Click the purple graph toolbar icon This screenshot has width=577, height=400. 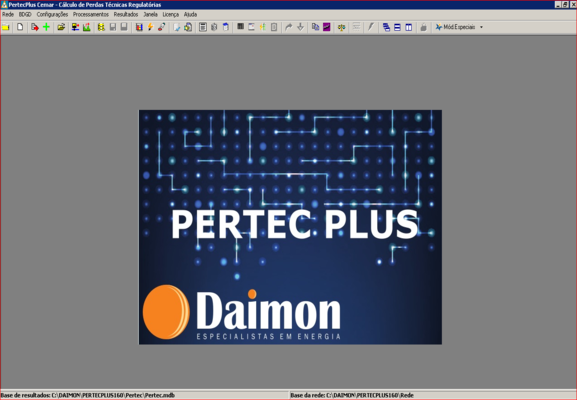(326, 27)
